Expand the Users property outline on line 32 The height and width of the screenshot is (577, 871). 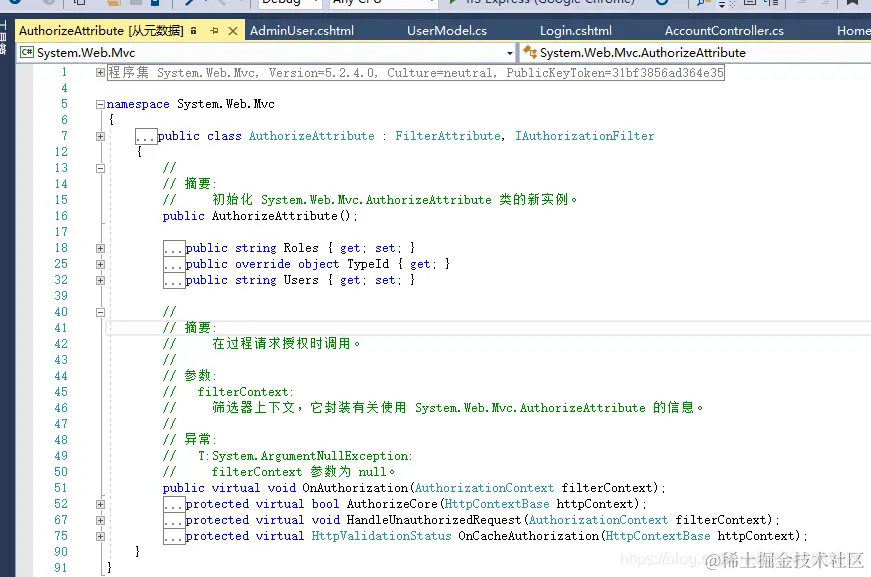point(101,280)
